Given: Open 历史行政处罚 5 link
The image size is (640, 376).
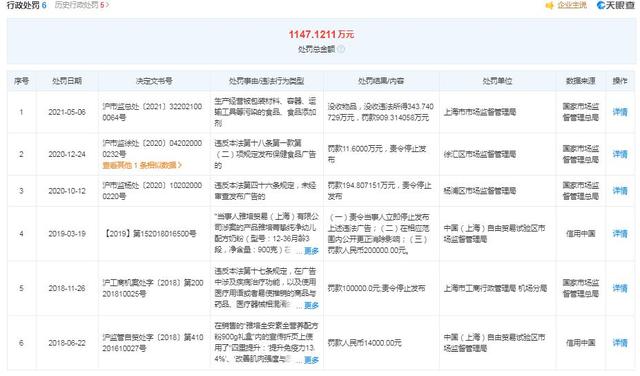Looking at the screenshot, I should 82,5.
